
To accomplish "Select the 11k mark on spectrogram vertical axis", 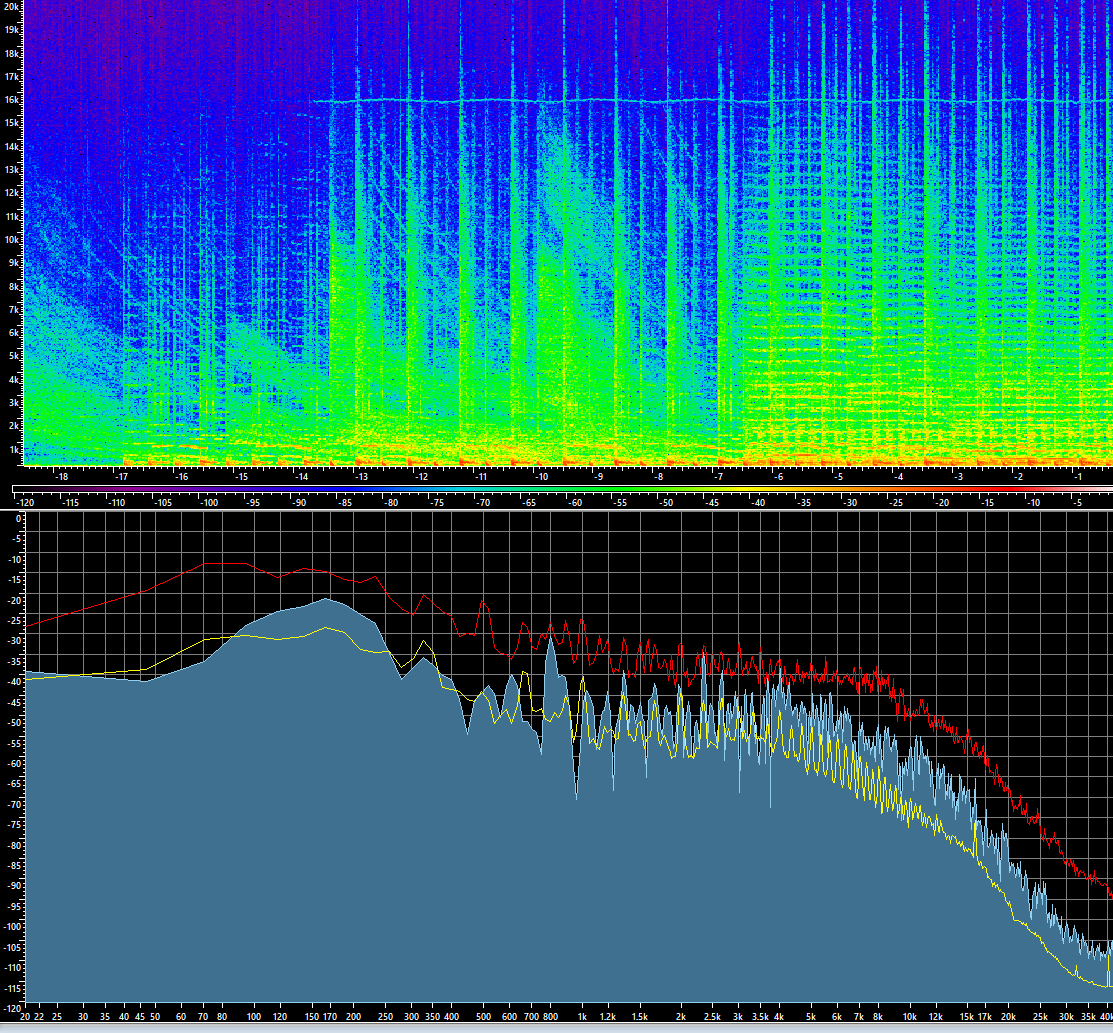I will point(11,217).
